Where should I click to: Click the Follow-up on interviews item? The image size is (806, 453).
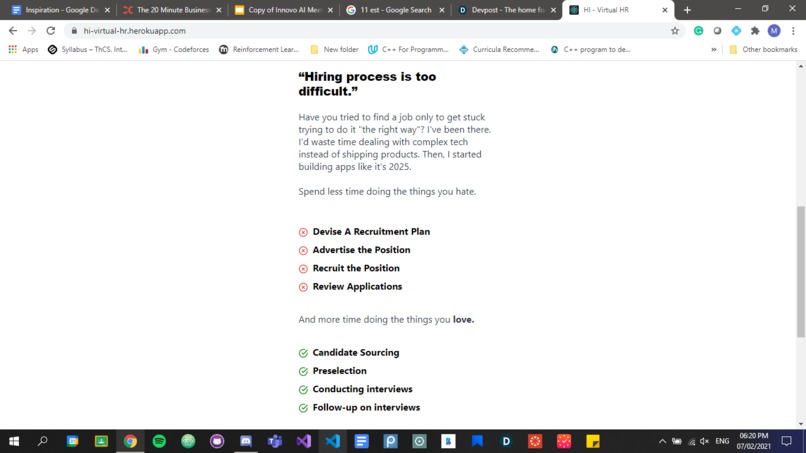pos(366,407)
